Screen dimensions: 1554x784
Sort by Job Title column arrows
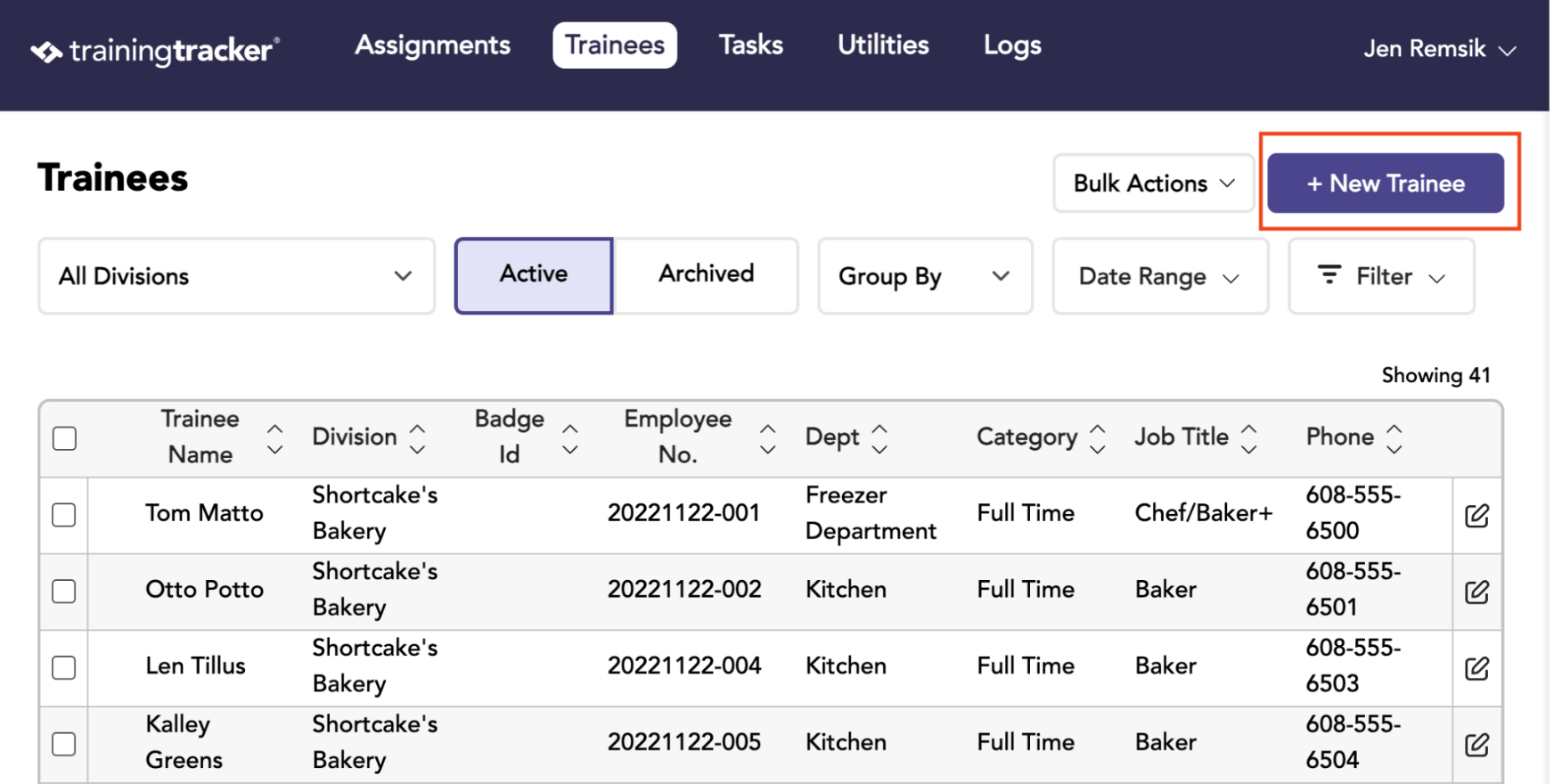coord(1249,439)
